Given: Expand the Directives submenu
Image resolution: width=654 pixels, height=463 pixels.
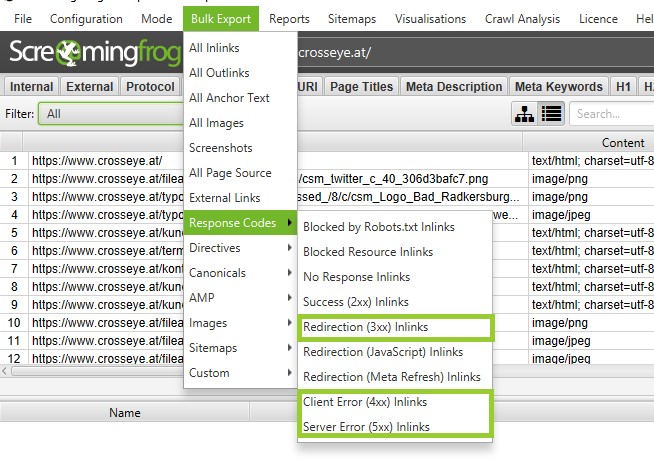Looking at the screenshot, I should (x=240, y=248).
